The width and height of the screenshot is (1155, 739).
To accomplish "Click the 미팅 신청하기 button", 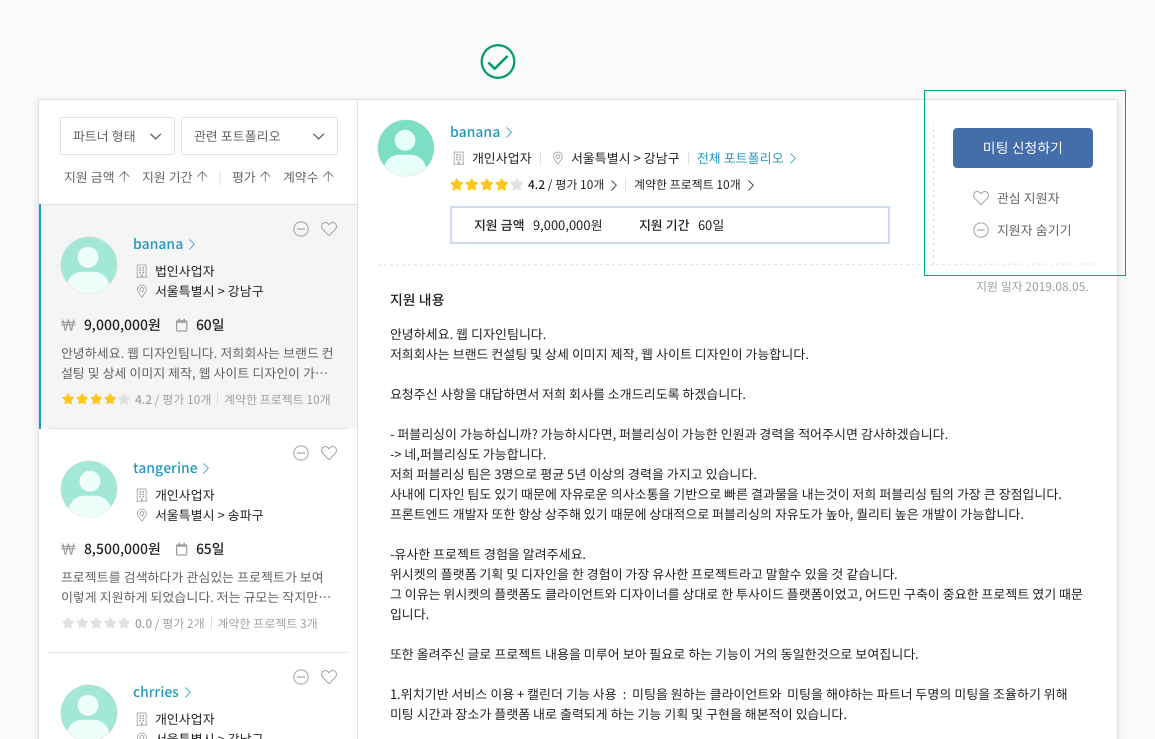I will coord(1022,148).
